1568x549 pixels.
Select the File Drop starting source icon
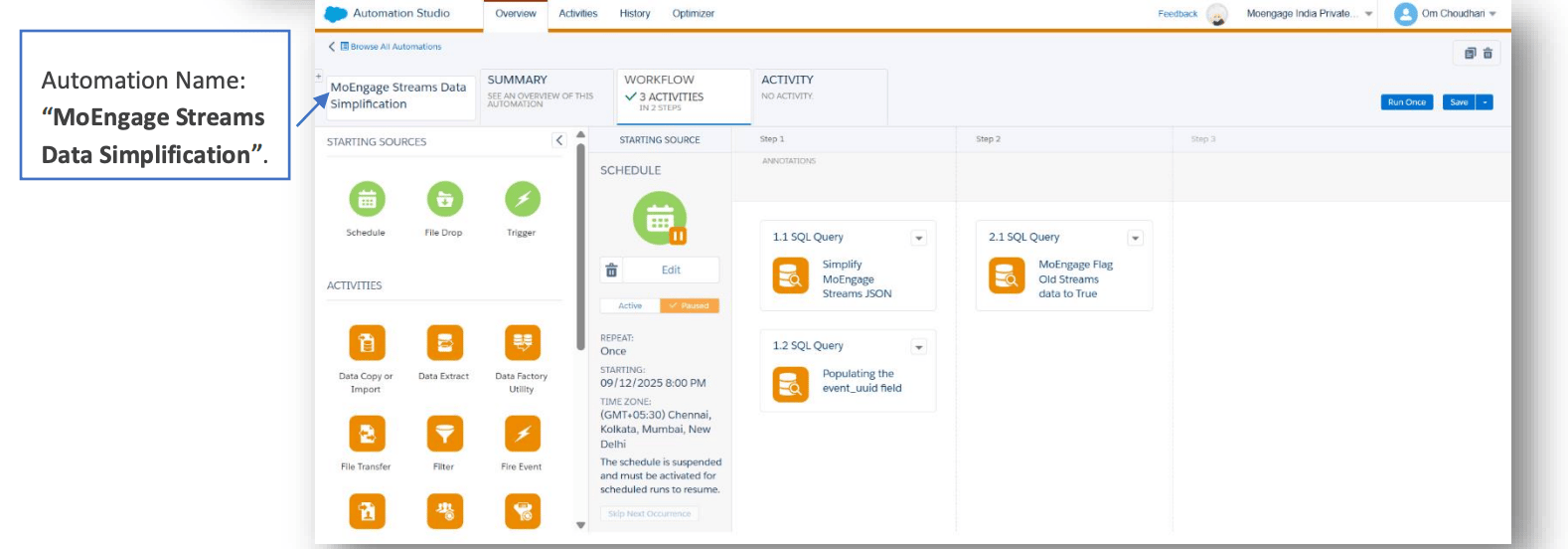coord(444,199)
